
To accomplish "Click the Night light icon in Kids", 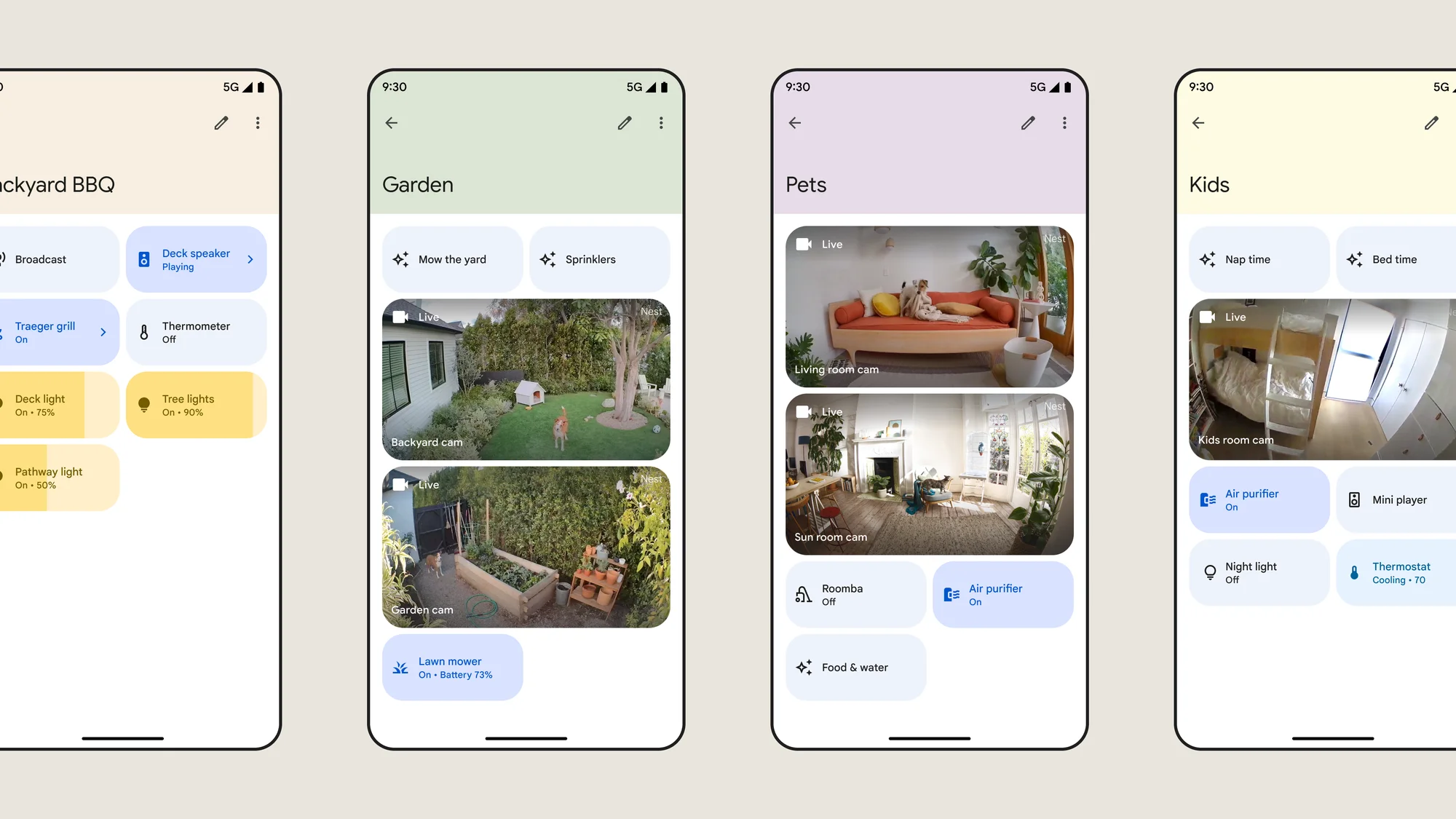I will pyautogui.click(x=1210, y=572).
